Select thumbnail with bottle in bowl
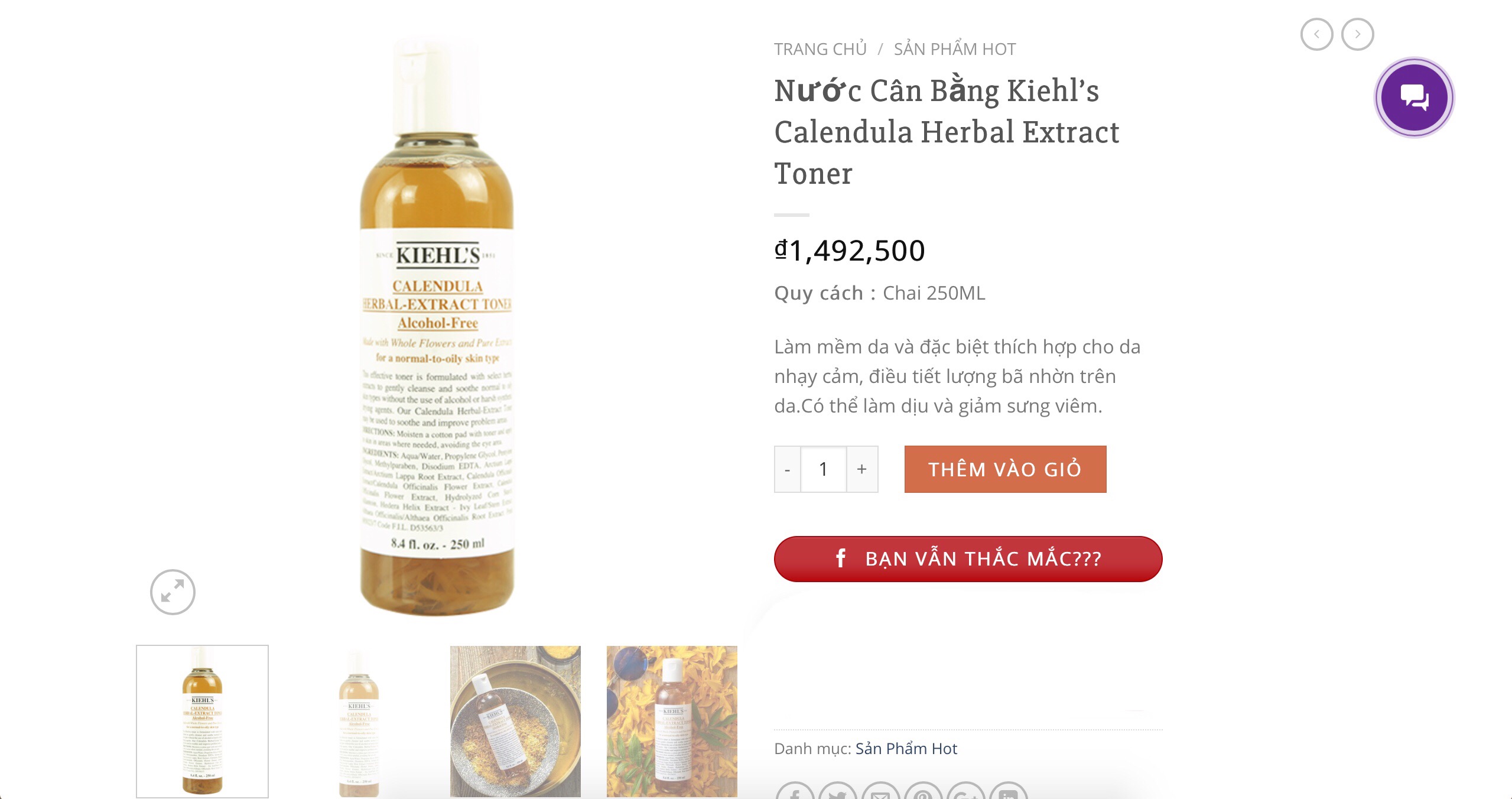This screenshot has height=799, width=1512. (x=515, y=722)
